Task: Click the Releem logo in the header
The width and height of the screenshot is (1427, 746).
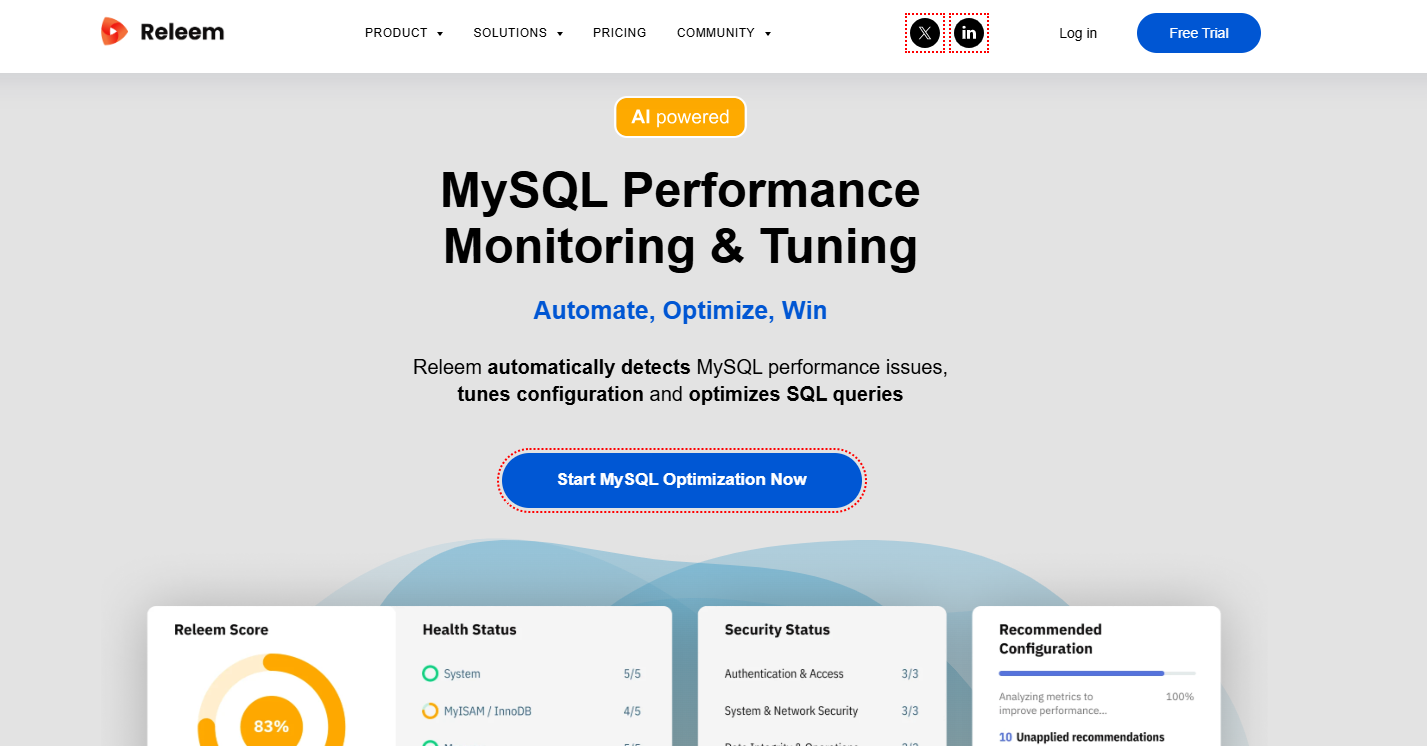Action: (162, 32)
